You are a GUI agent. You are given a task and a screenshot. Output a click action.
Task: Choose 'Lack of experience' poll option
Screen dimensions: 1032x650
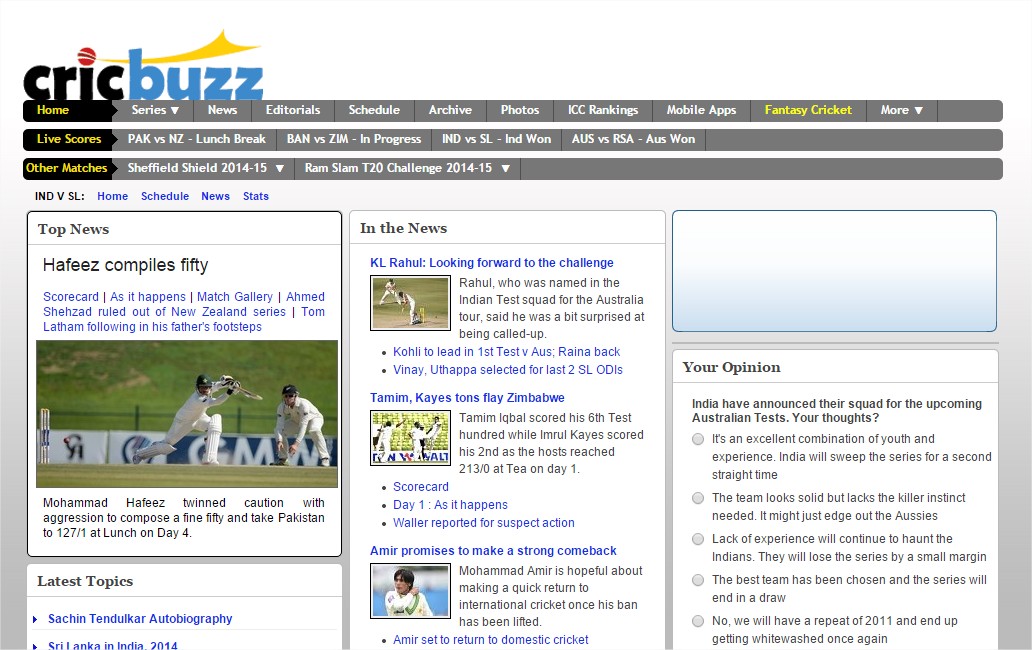pos(698,539)
